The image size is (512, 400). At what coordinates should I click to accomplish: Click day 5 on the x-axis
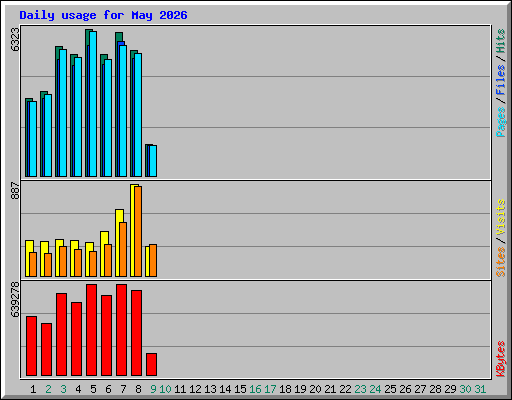(93, 389)
